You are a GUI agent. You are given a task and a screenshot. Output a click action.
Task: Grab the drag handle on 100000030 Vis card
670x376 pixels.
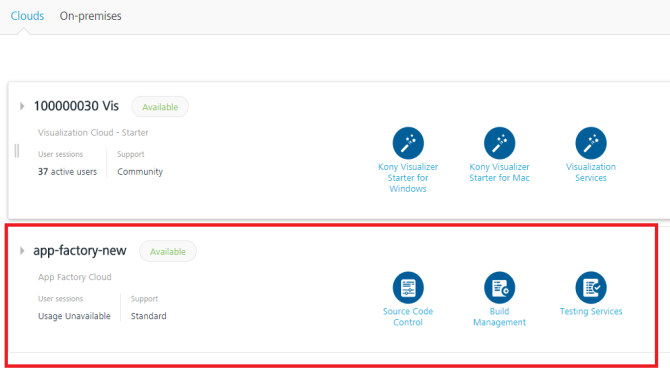17,150
